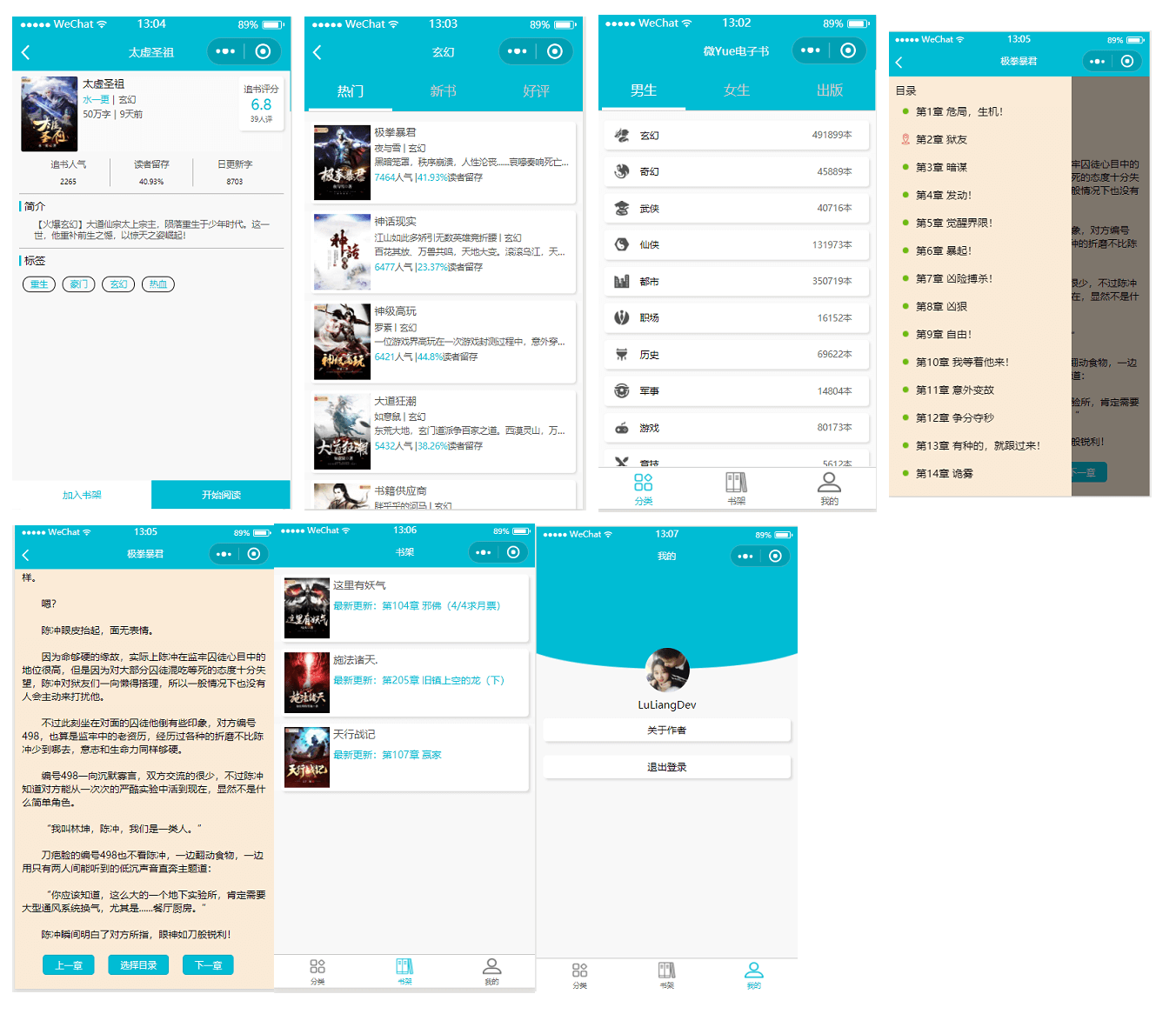Switch to the 男生 tab
The image size is (1176, 1014).
644,90
